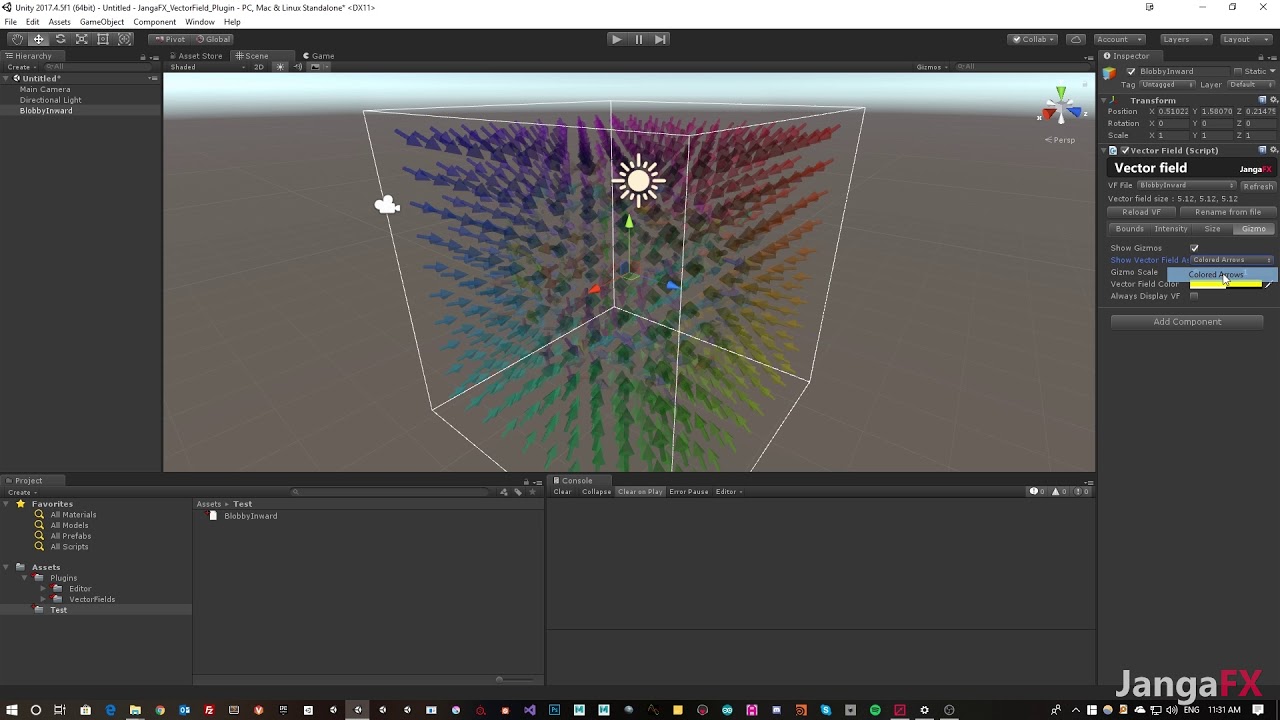Toggle Pivot handle position button
The height and width of the screenshot is (720, 1280).
169,39
